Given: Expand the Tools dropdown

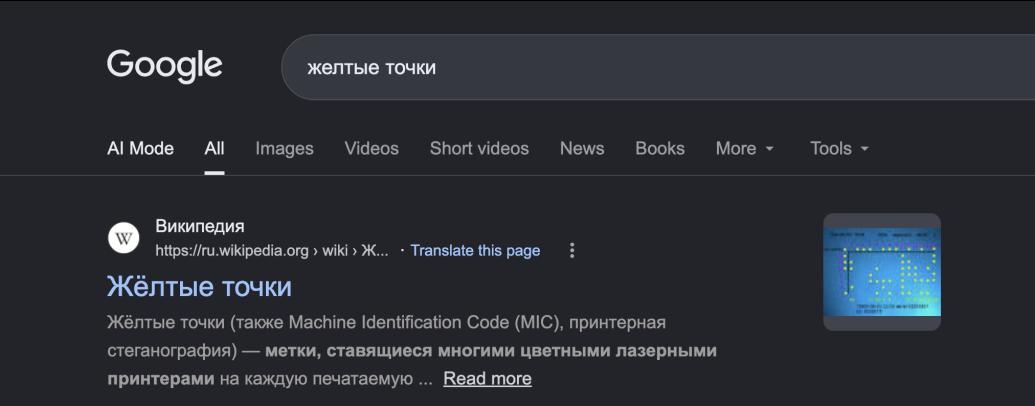Looking at the screenshot, I should 840,149.
